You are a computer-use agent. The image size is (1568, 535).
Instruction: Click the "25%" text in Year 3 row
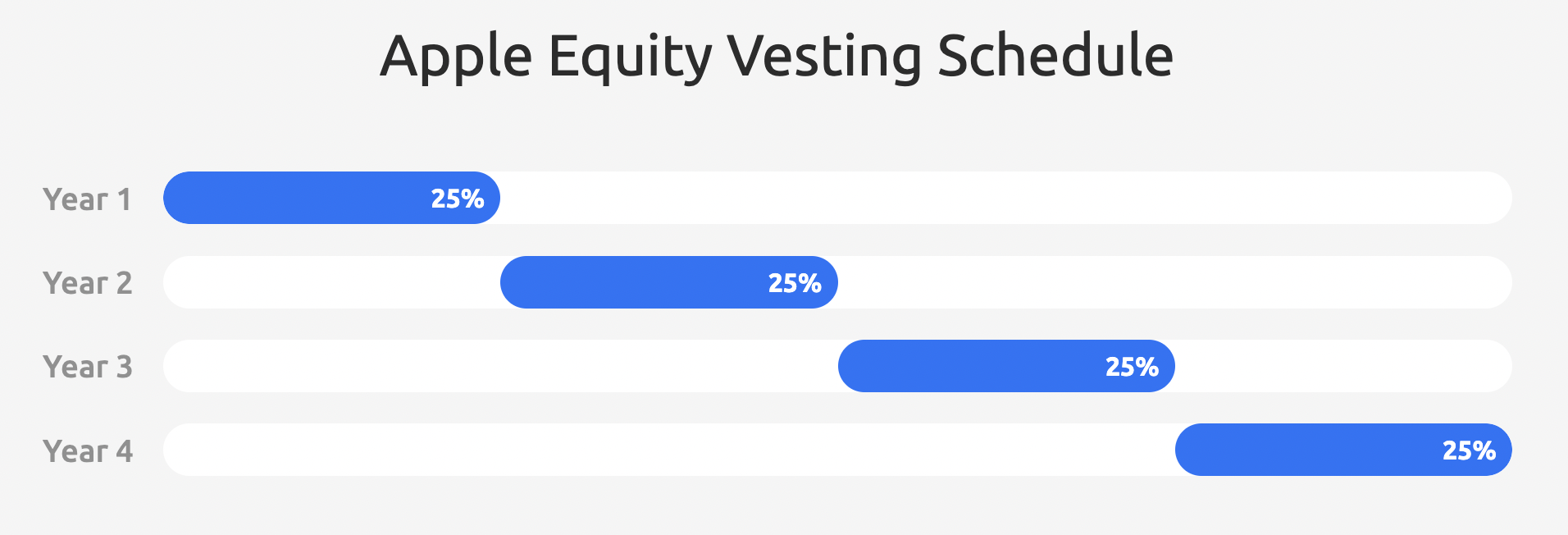[1132, 367]
